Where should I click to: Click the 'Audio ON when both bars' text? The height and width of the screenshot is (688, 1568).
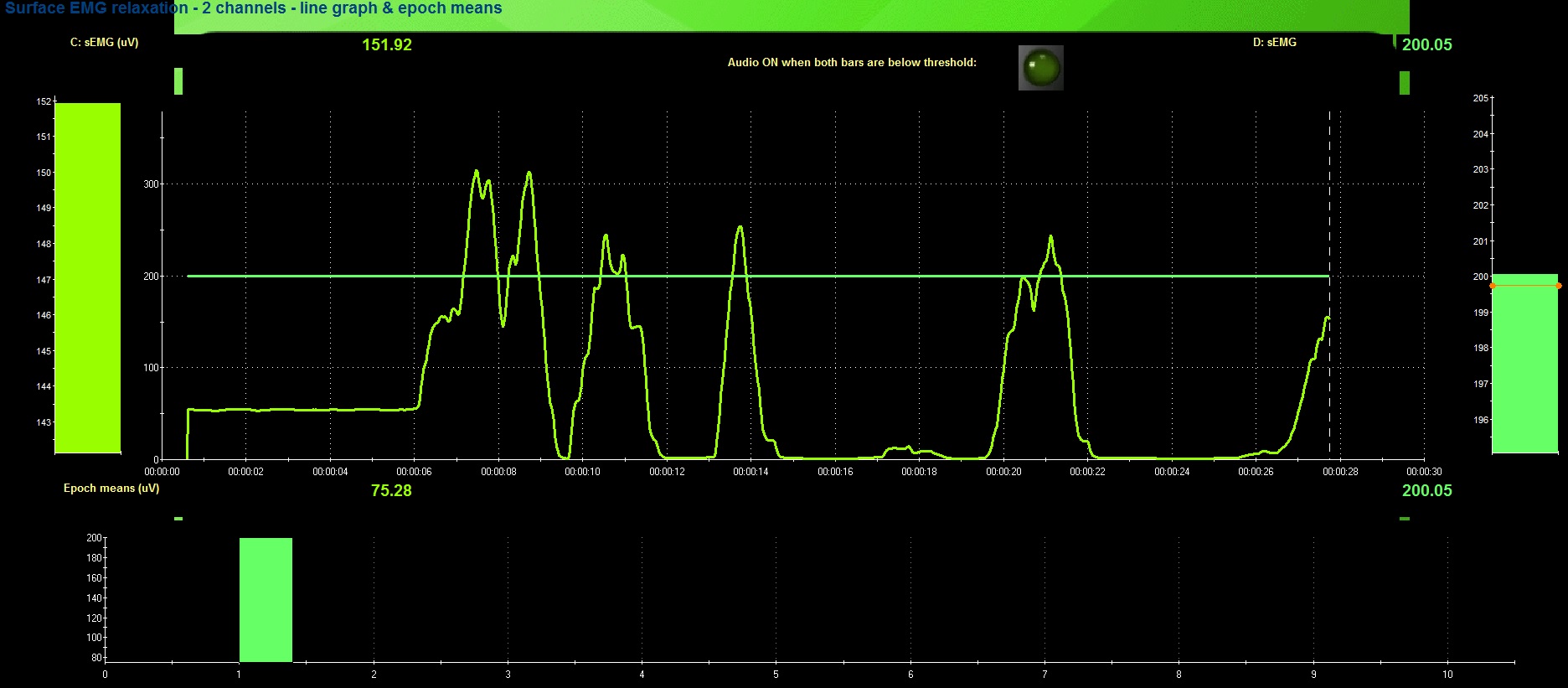coord(852,63)
